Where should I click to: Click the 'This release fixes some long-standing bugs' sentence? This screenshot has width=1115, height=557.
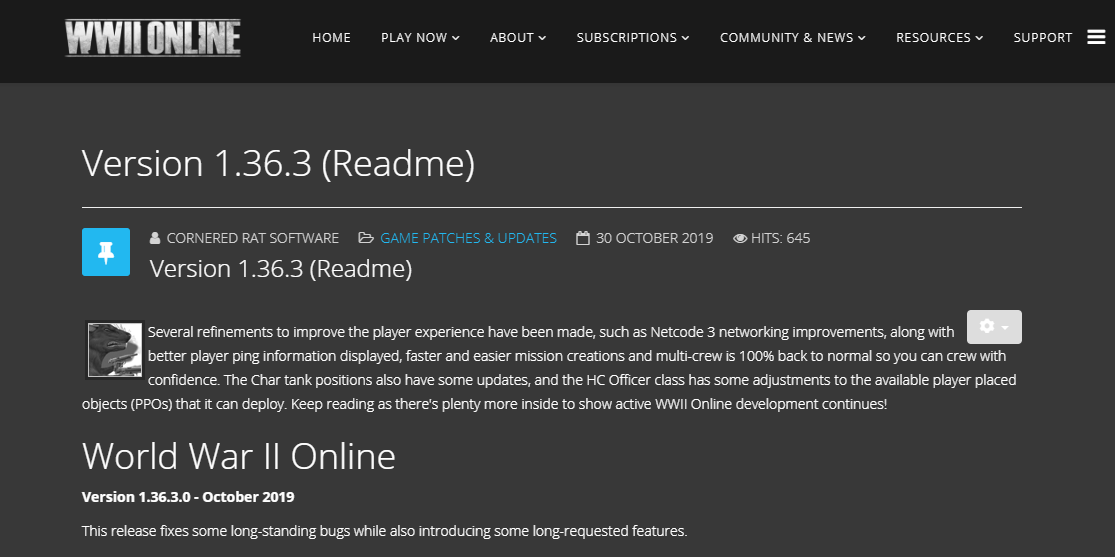[x=385, y=531]
